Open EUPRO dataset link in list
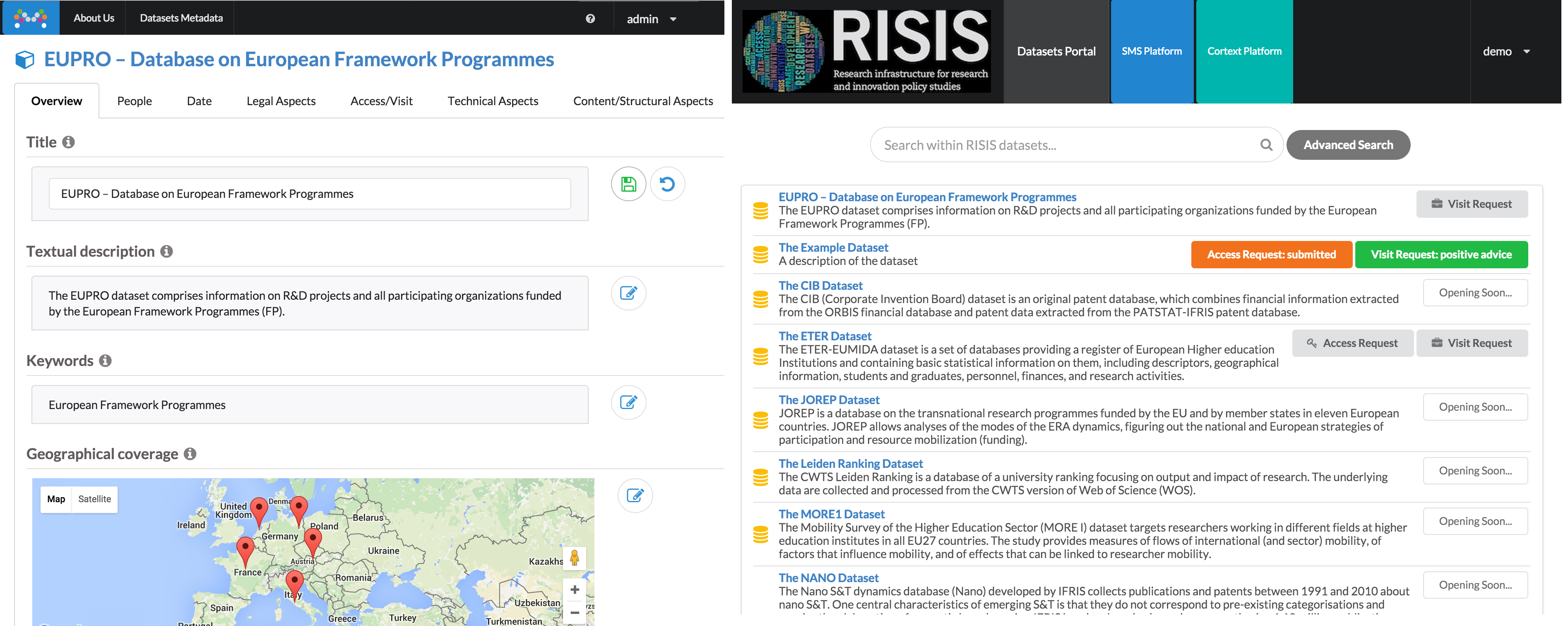 927,197
